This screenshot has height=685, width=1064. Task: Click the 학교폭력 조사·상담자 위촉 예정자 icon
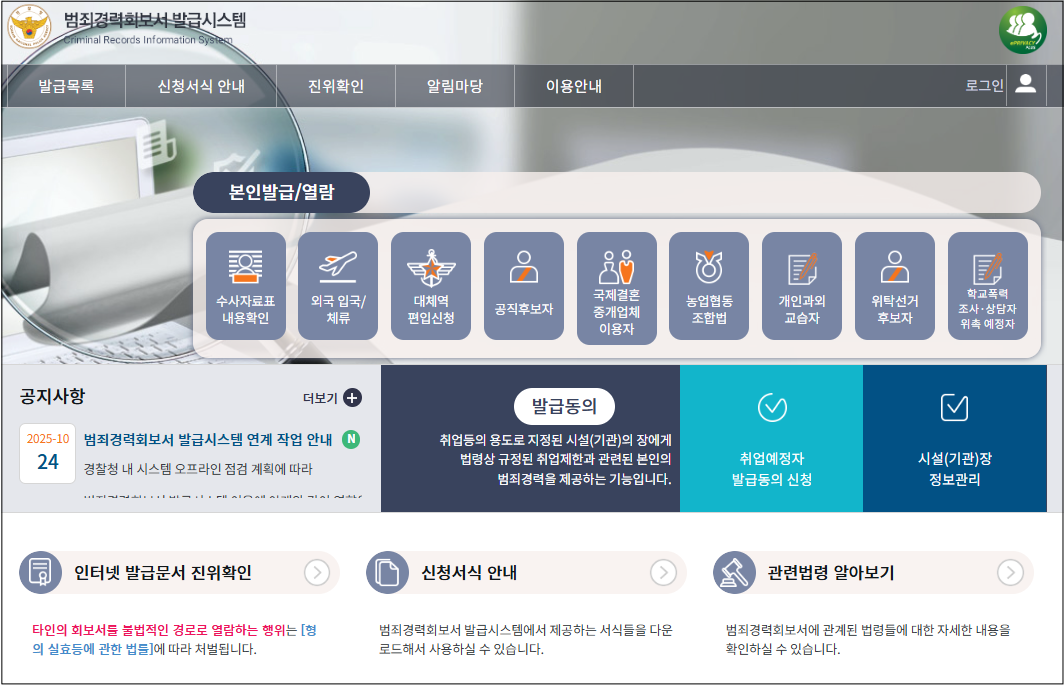(987, 285)
